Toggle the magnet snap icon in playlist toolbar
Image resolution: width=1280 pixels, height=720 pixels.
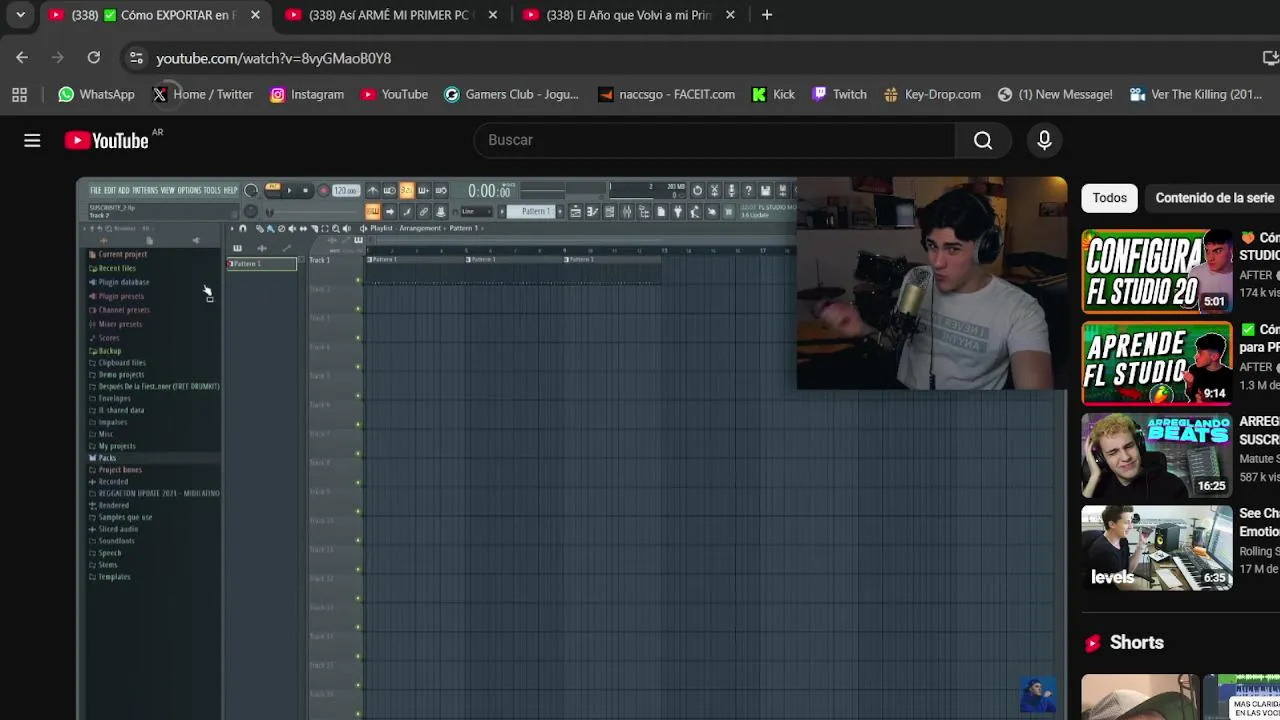click(x=243, y=229)
